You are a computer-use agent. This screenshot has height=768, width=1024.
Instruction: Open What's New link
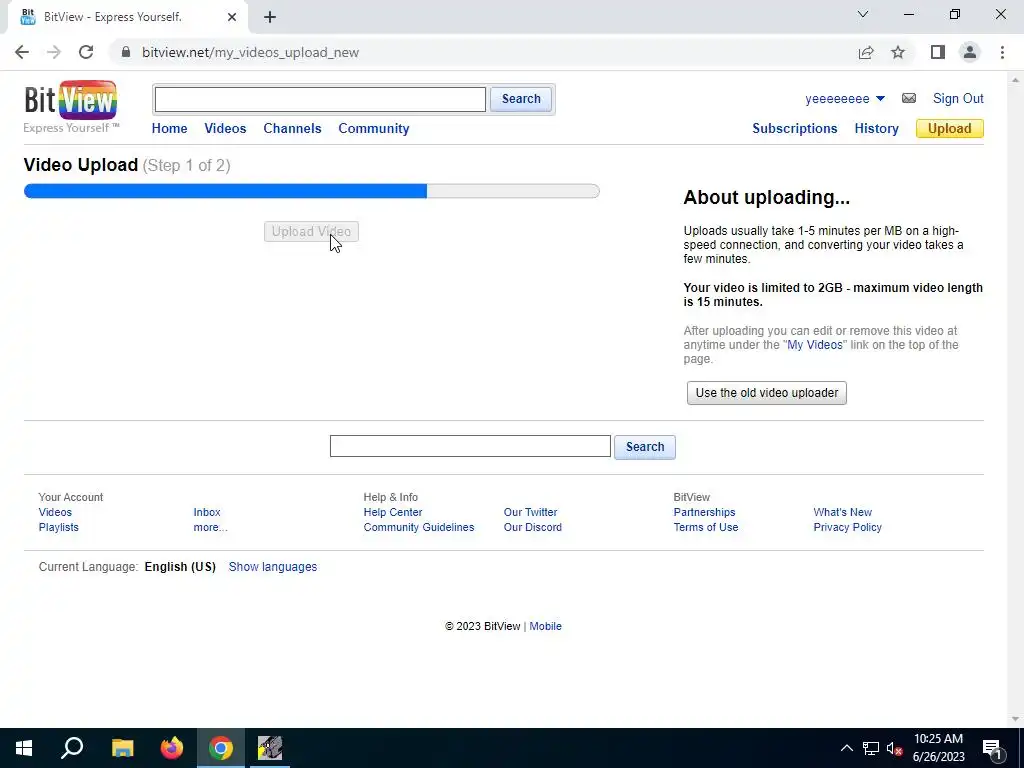click(842, 512)
